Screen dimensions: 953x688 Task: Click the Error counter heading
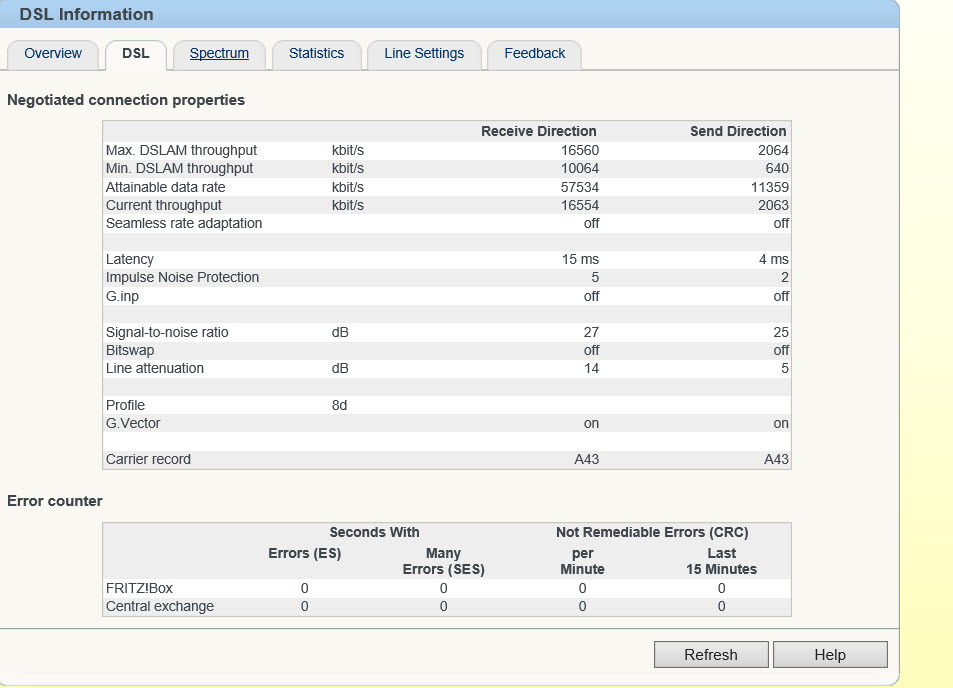(x=55, y=501)
